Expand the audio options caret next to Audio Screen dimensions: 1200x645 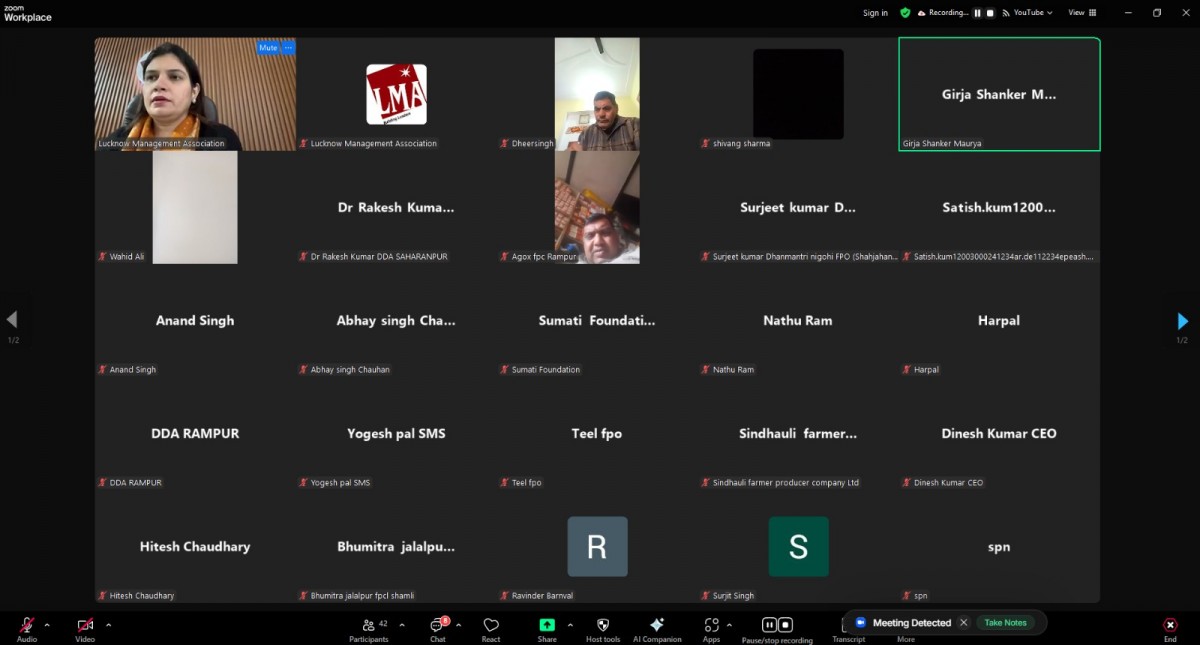click(47, 625)
